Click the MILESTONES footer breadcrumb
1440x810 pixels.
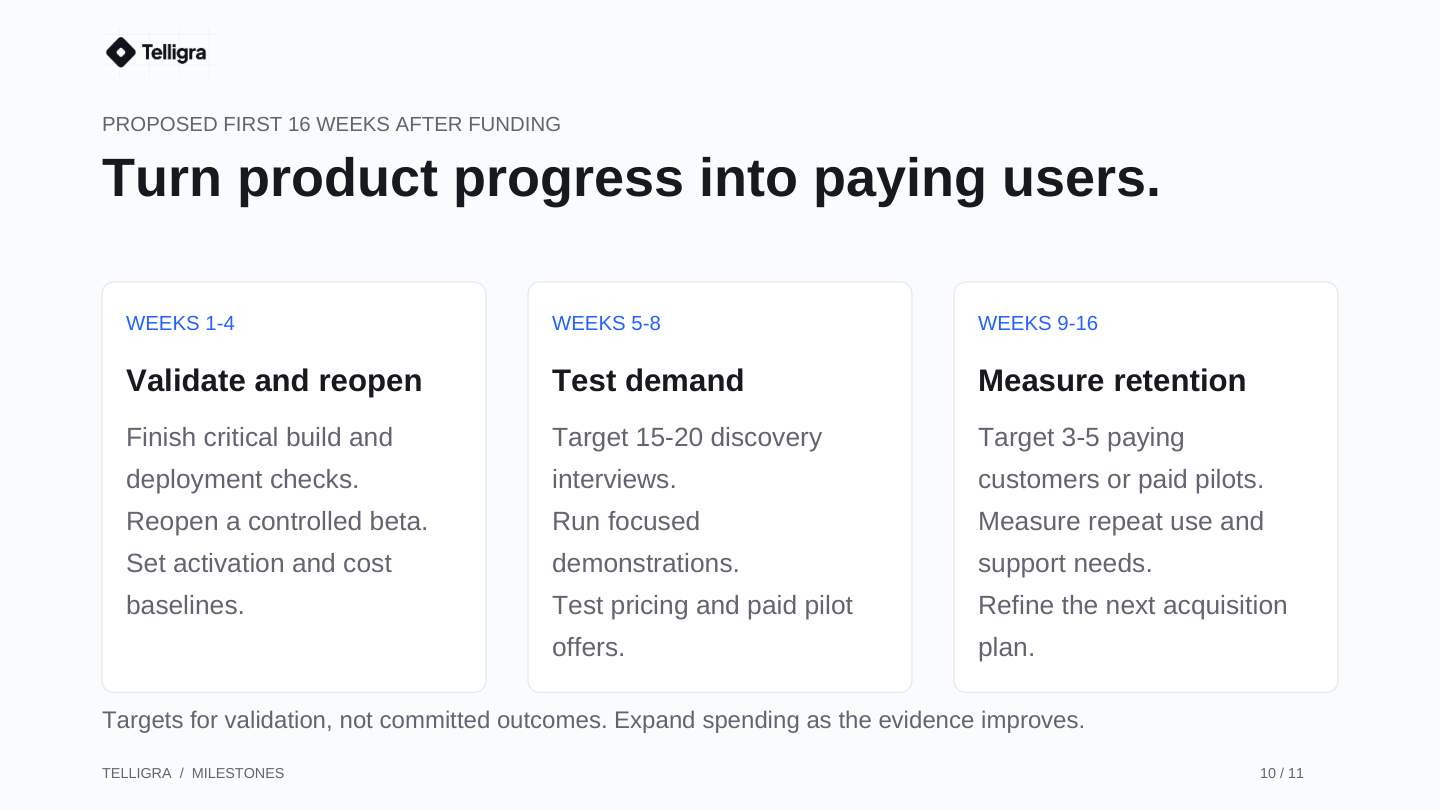(238, 773)
